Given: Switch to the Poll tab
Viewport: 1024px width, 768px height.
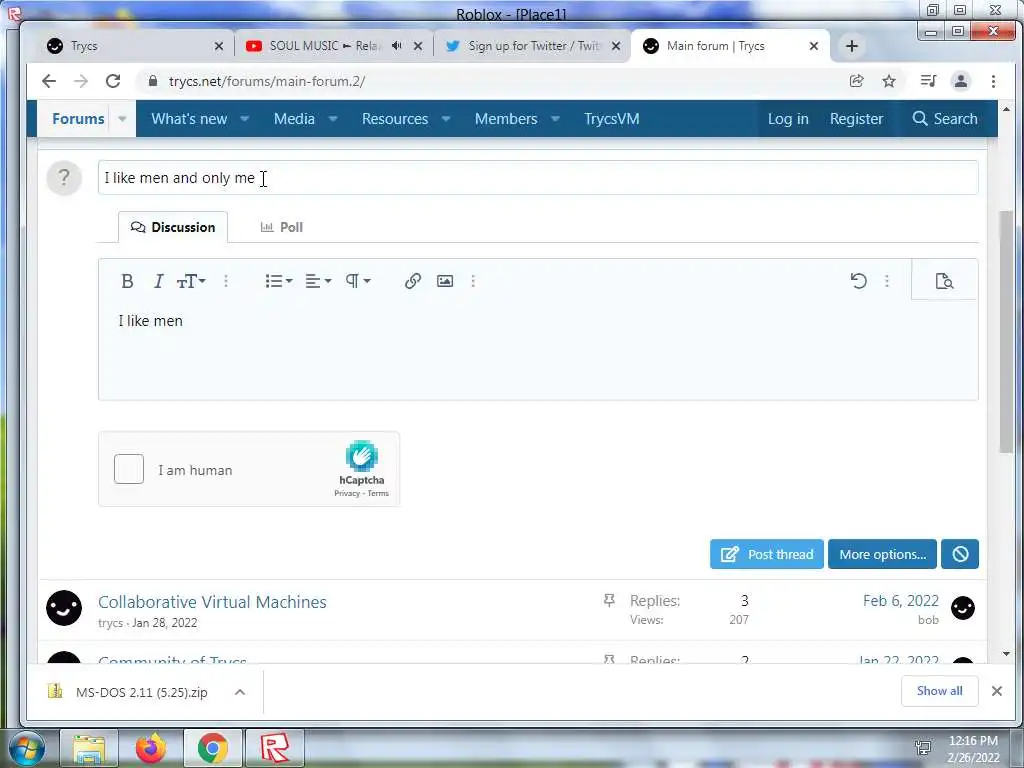Looking at the screenshot, I should coord(282,227).
